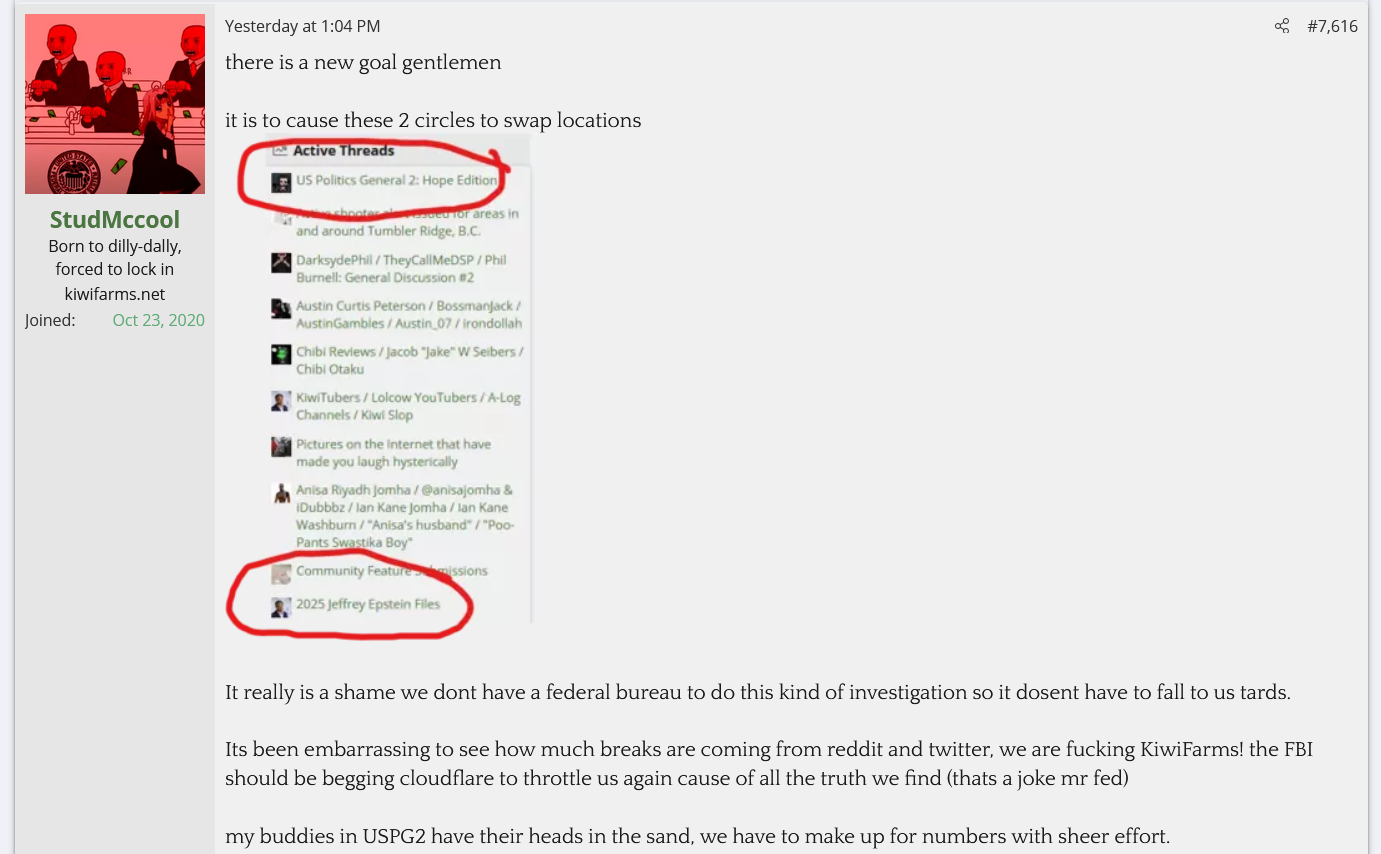Click the Active Threads heading text

pos(343,150)
